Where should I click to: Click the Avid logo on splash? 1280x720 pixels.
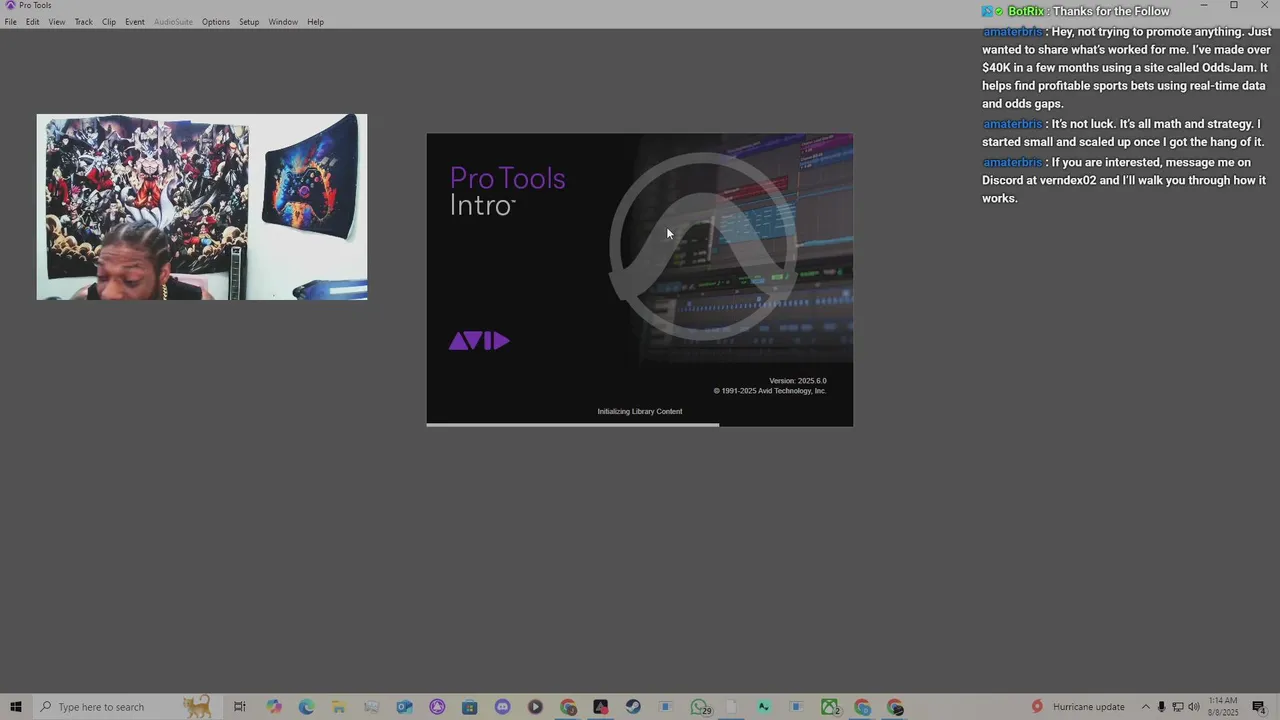tap(479, 341)
